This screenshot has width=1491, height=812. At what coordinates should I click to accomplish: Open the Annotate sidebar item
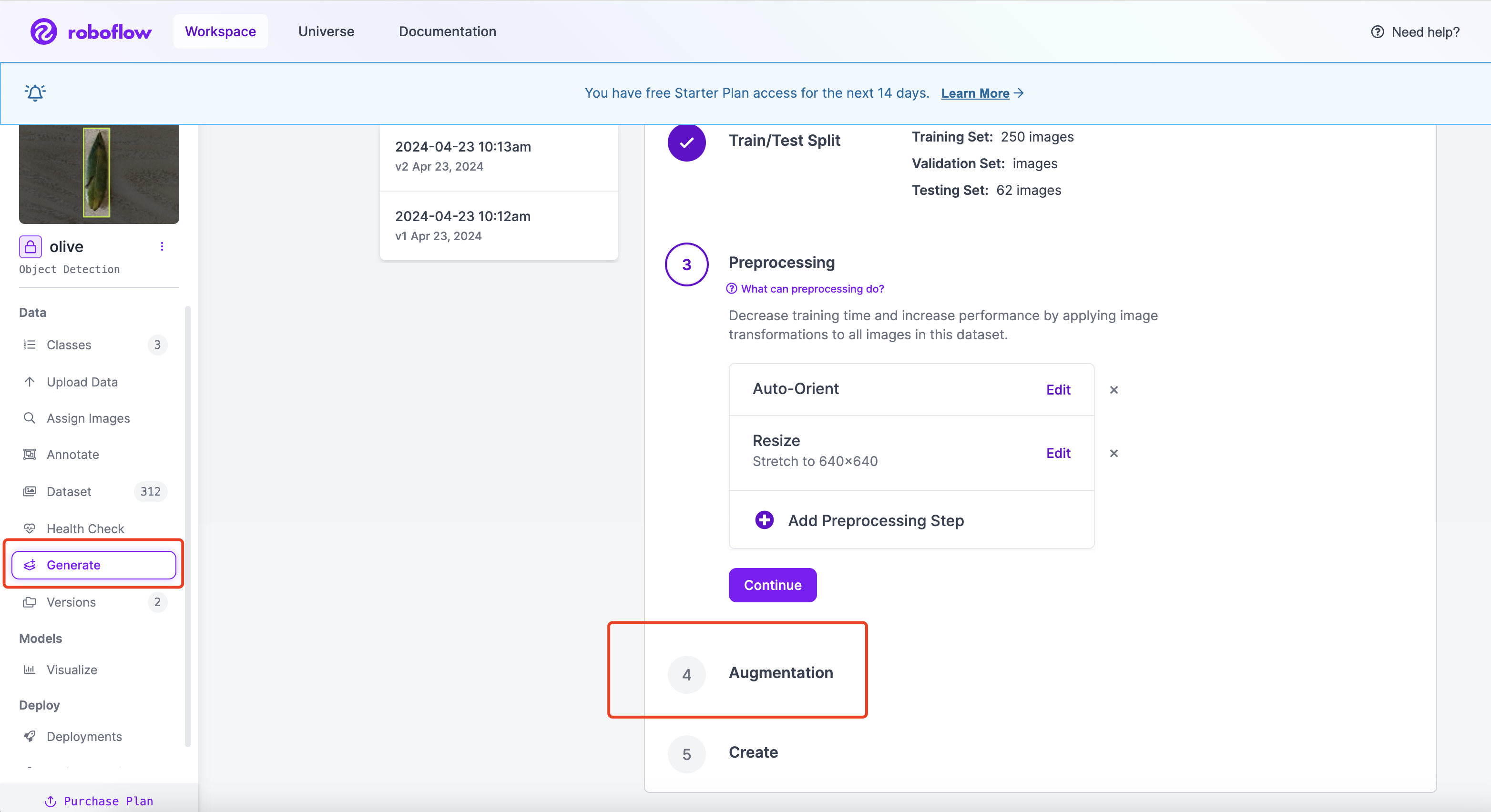[72, 454]
